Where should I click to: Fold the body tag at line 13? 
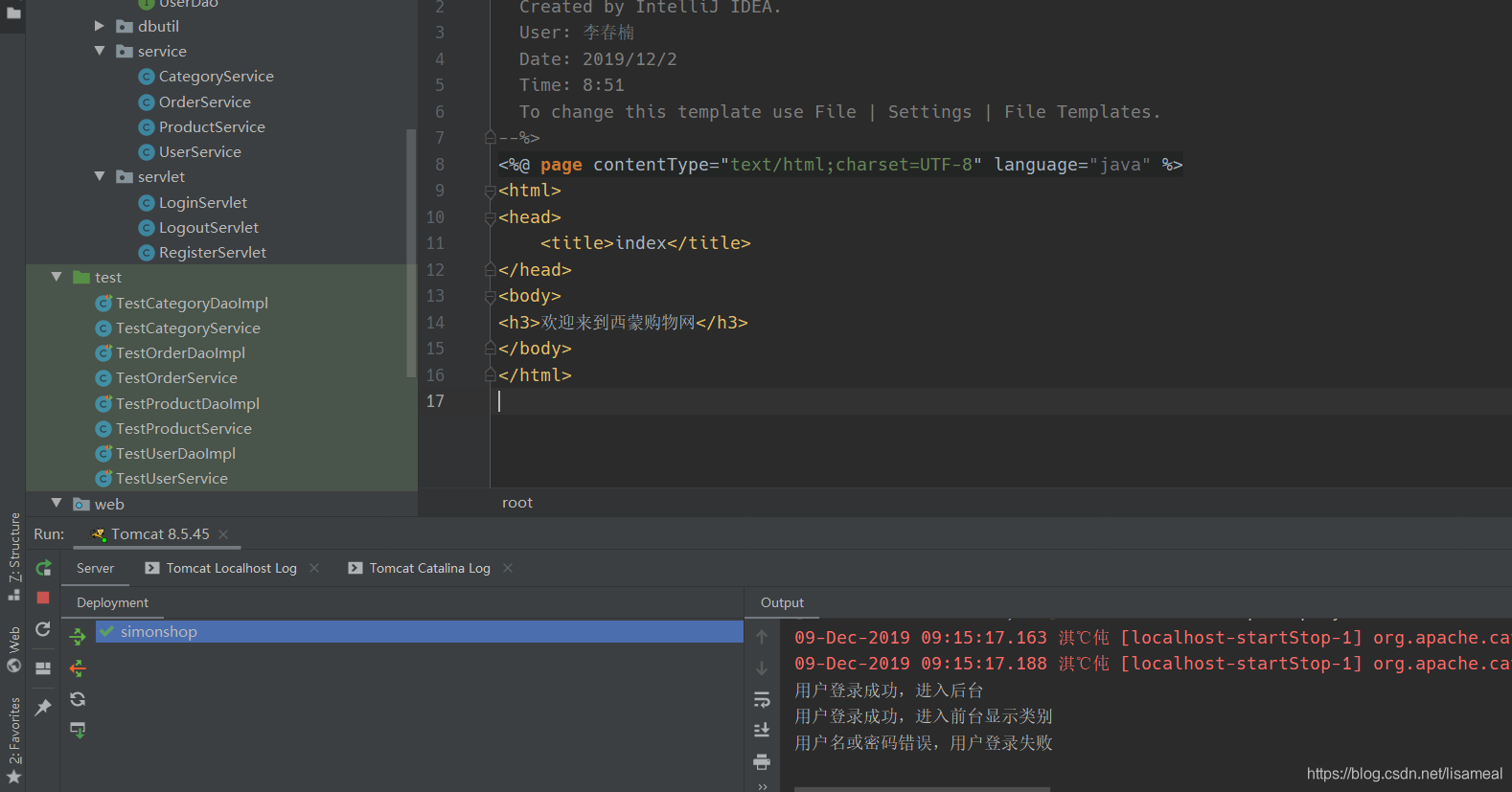tap(491, 297)
